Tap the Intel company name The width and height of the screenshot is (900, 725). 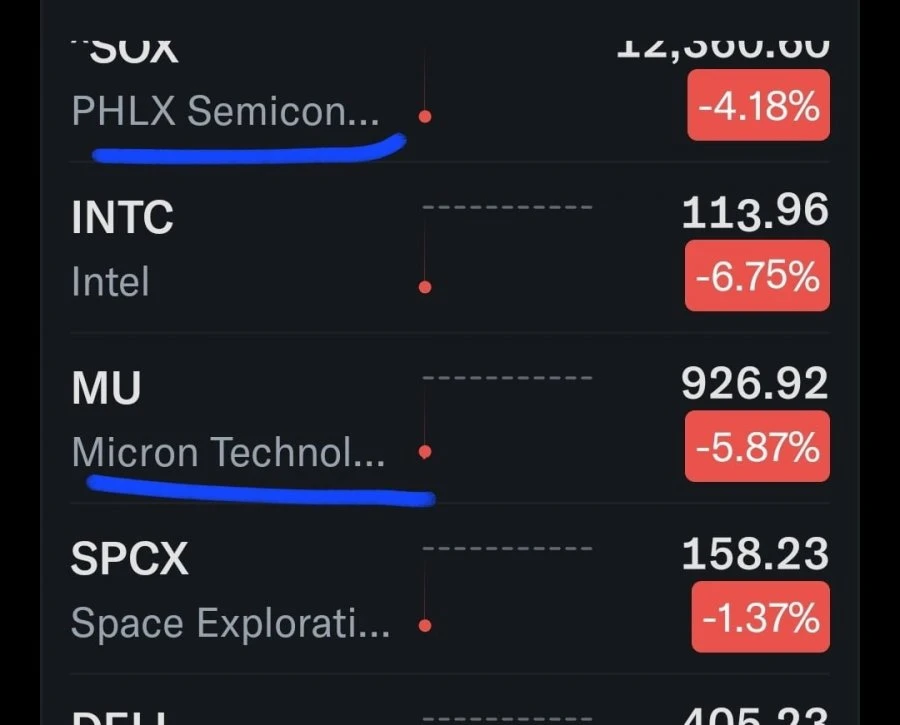pyautogui.click(x=110, y=281)
